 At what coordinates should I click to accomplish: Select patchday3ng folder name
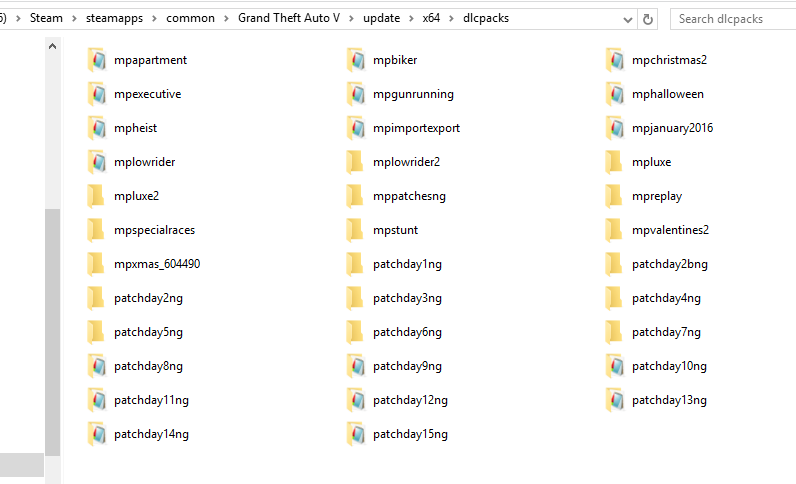pyautogui.click(x=407, y=299)
